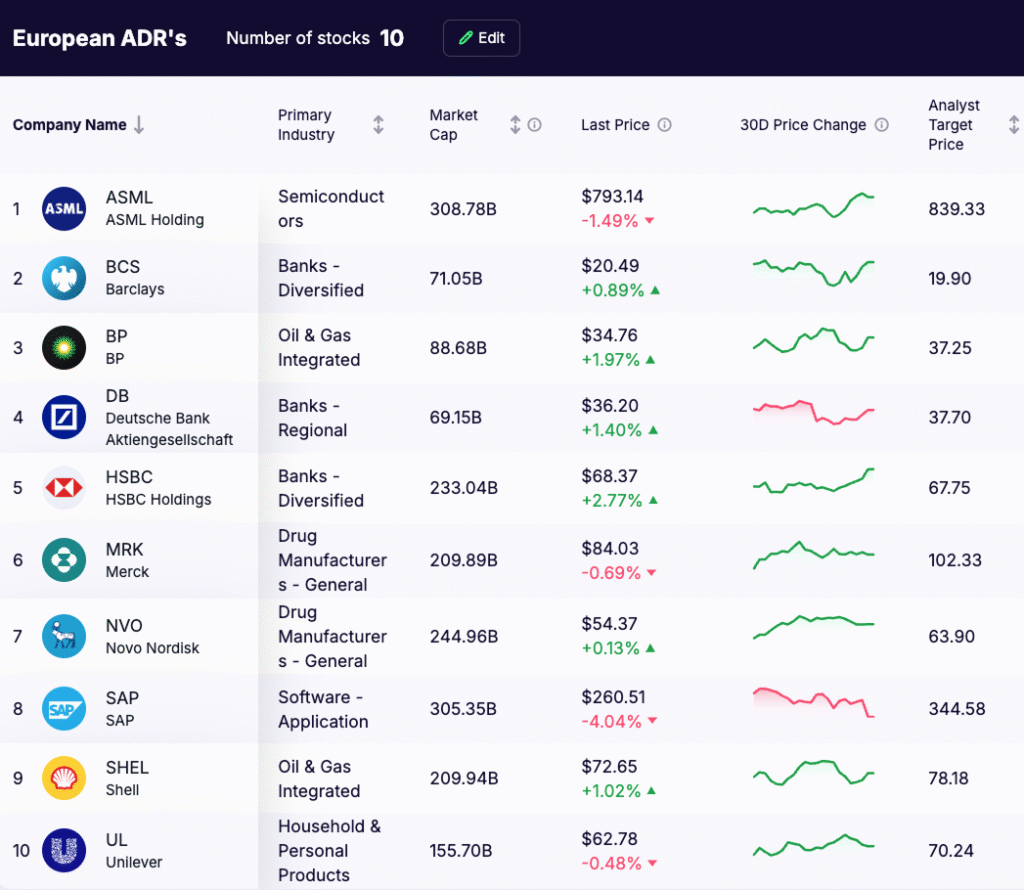Viewport: 1024px width, 890px height.
Task: Click the Market Cap info icon
Action: click(x=535, y=125)
